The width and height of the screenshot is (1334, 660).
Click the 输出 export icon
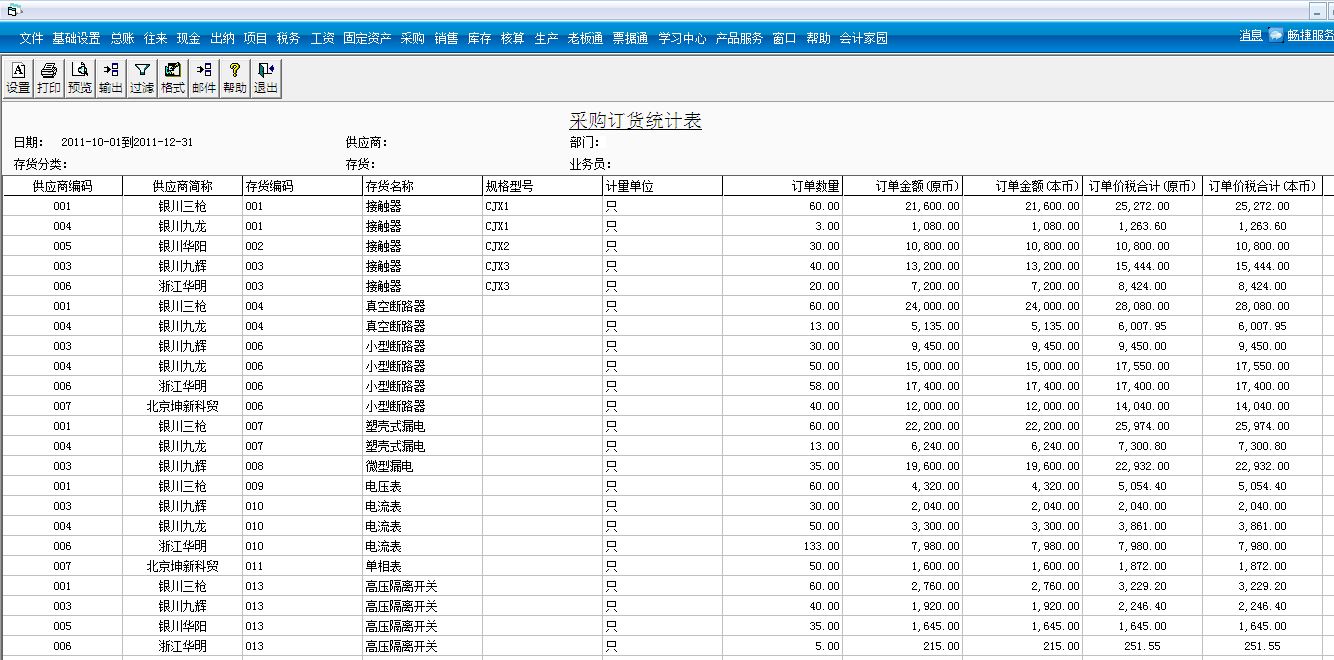pos(110,77)
